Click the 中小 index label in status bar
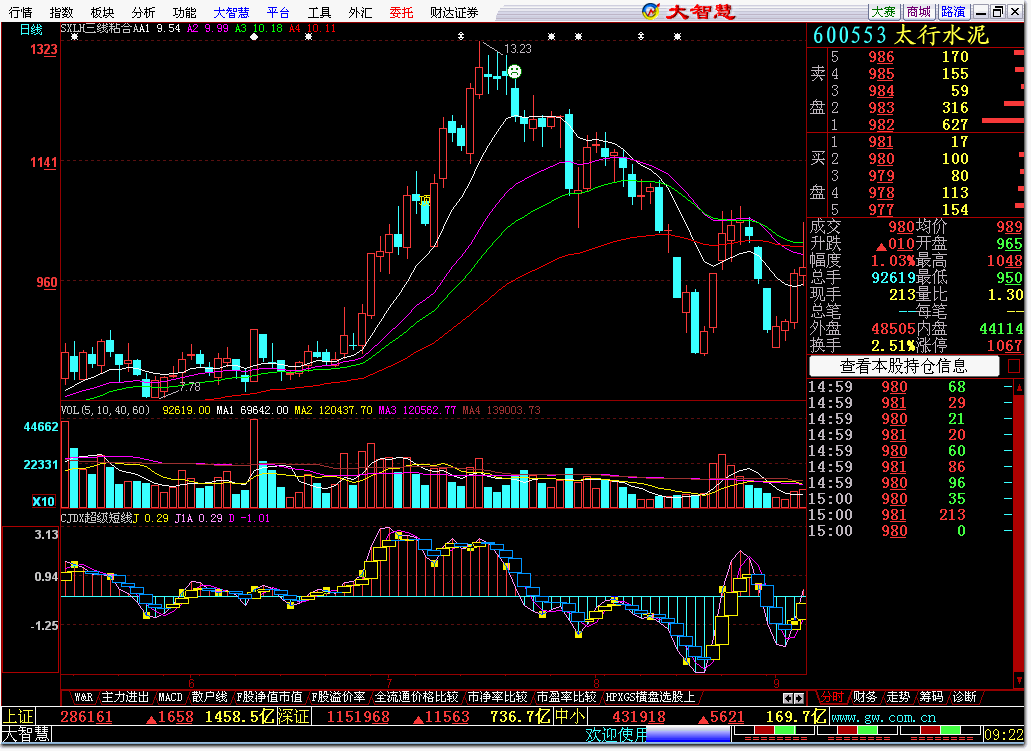Image resolution: width=1031 pixels, height=751 pixels. coord(570,717)
